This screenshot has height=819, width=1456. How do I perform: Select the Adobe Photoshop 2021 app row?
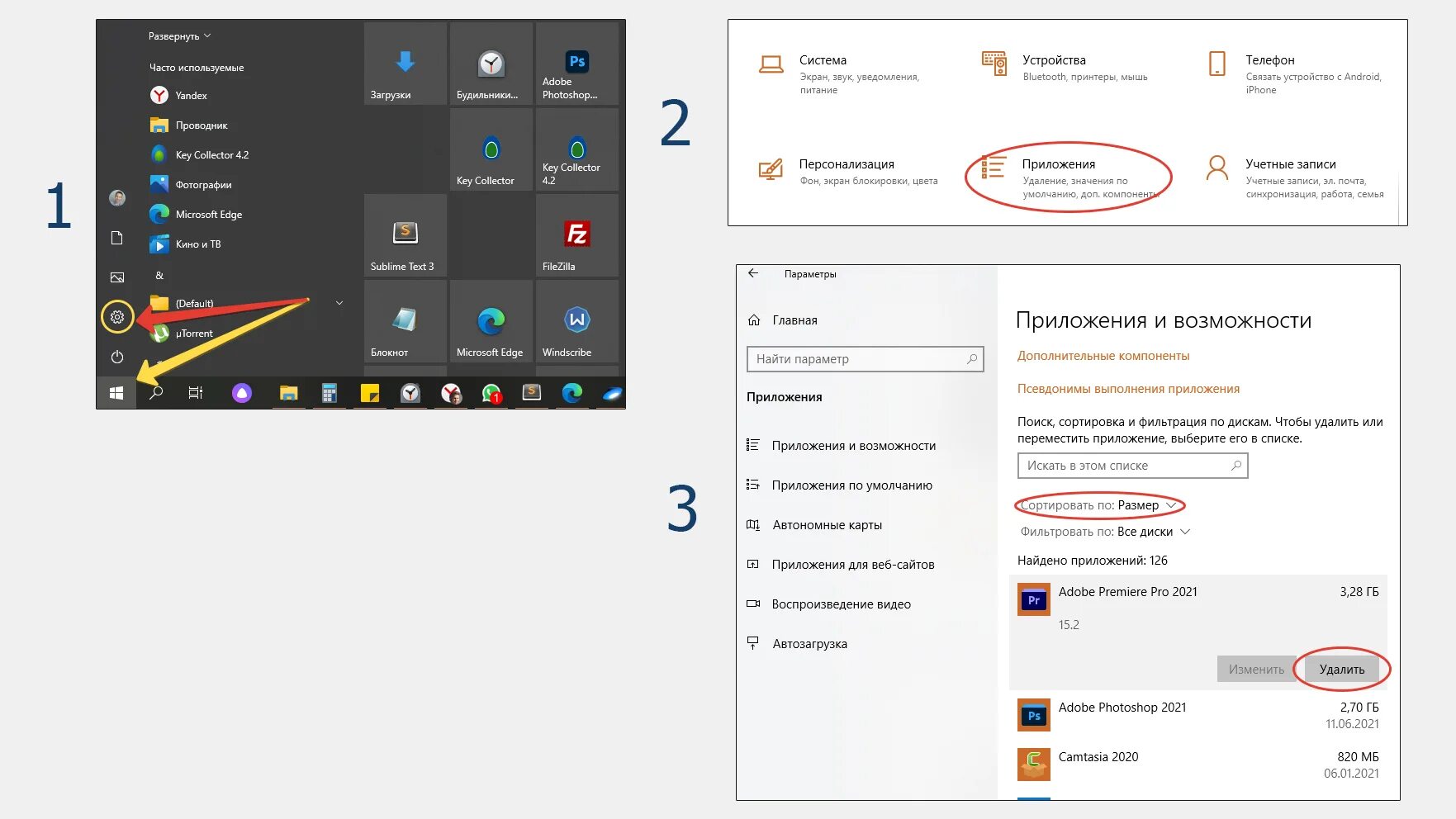point(1198,715)
